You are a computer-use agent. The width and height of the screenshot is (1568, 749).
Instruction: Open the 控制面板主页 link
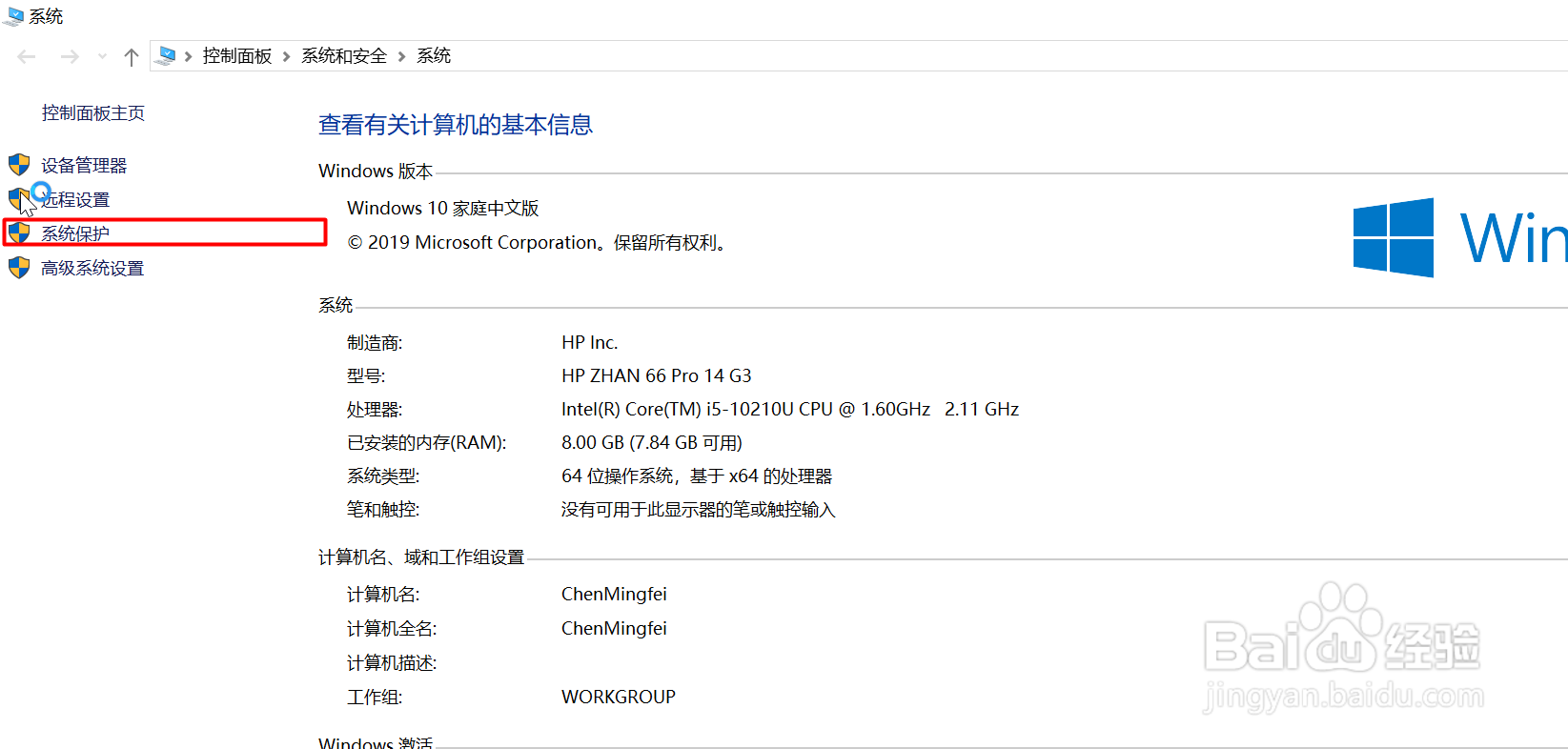coord(93,113)
